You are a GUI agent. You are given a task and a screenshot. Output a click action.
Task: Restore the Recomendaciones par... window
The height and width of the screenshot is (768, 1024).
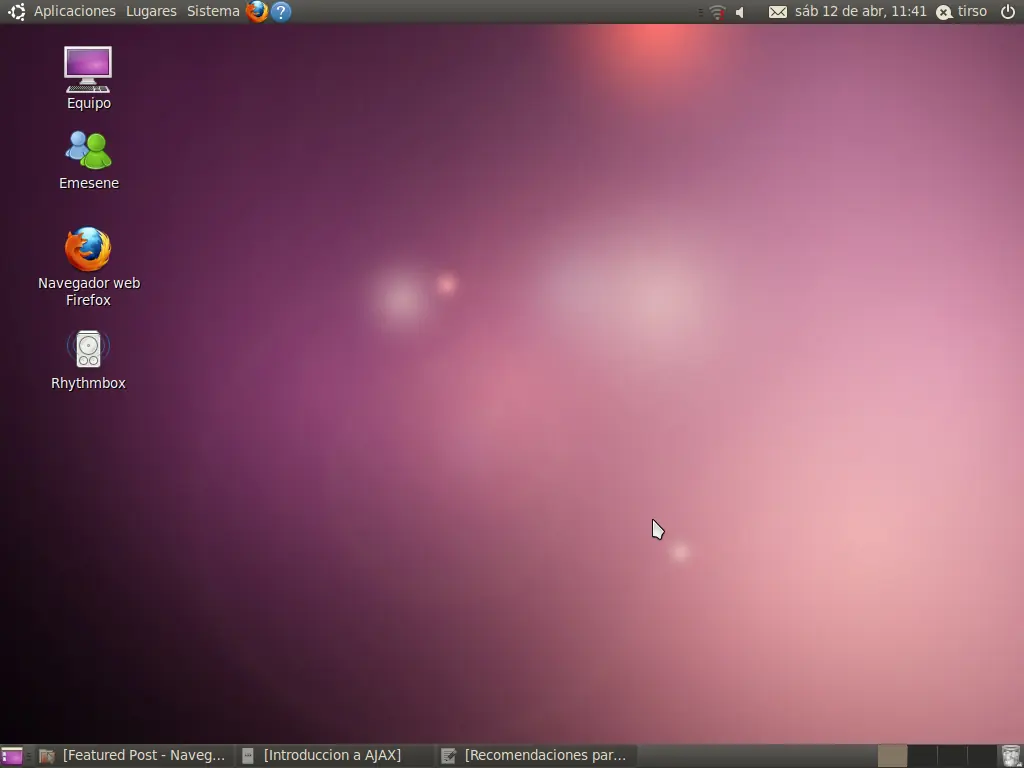pos(534,756)
